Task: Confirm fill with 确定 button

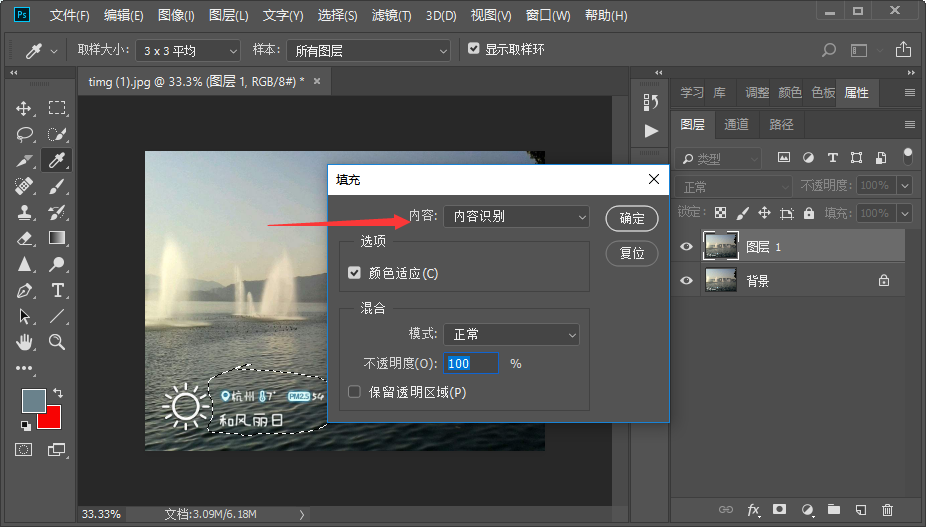Action: click(x=632, y=218)
